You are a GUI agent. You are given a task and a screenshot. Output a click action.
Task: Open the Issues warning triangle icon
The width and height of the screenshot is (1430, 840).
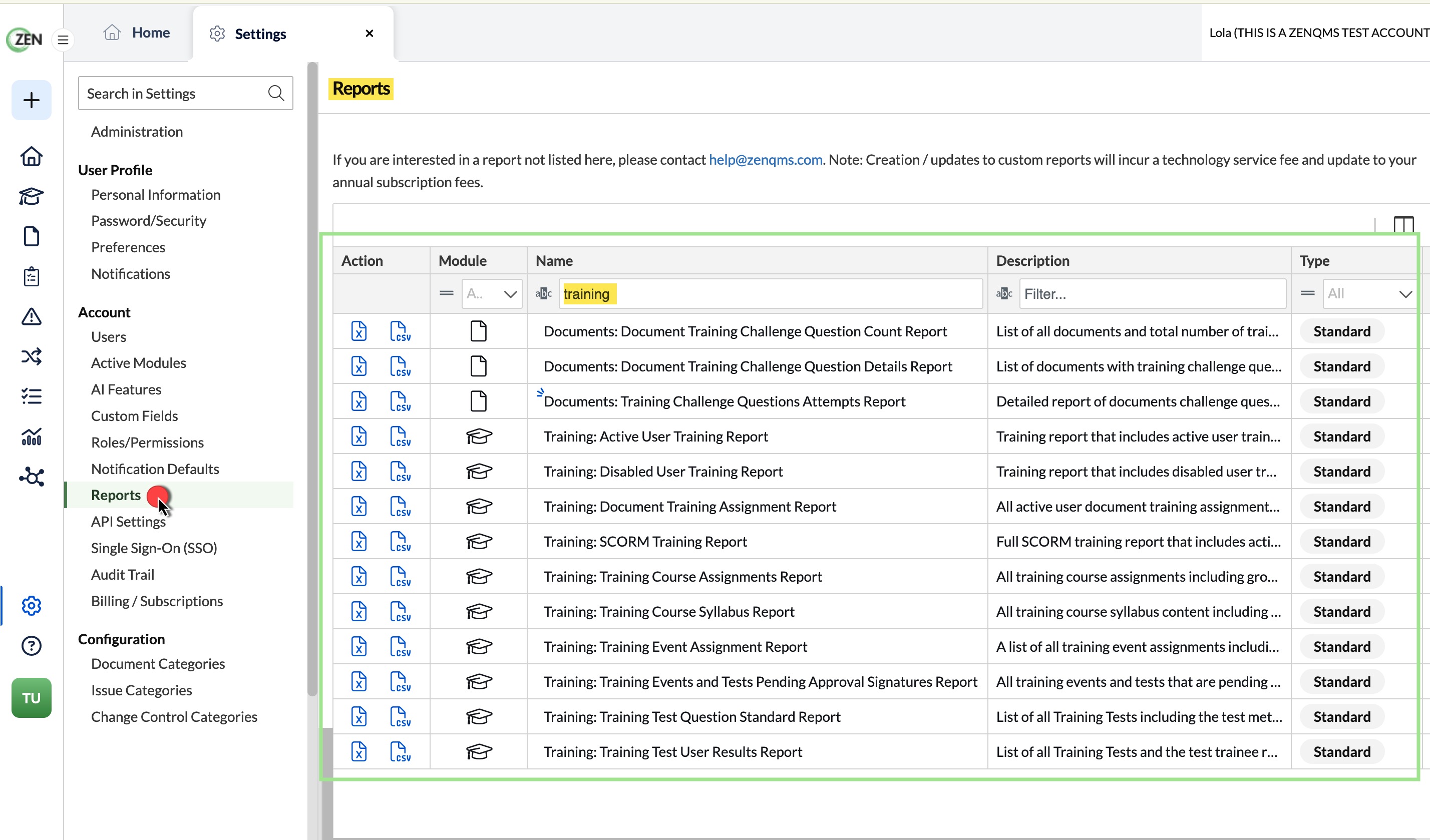pos(31,316)
